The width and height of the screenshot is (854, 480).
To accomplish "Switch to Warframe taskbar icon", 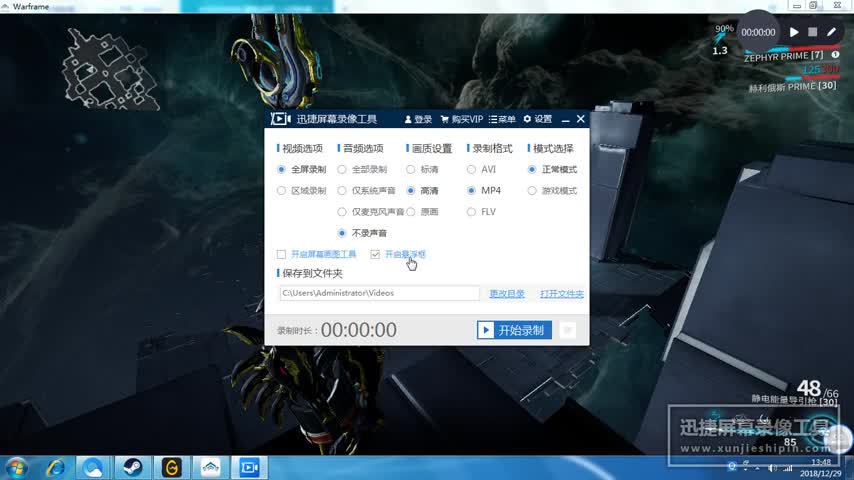I will [x=211, y=467].
